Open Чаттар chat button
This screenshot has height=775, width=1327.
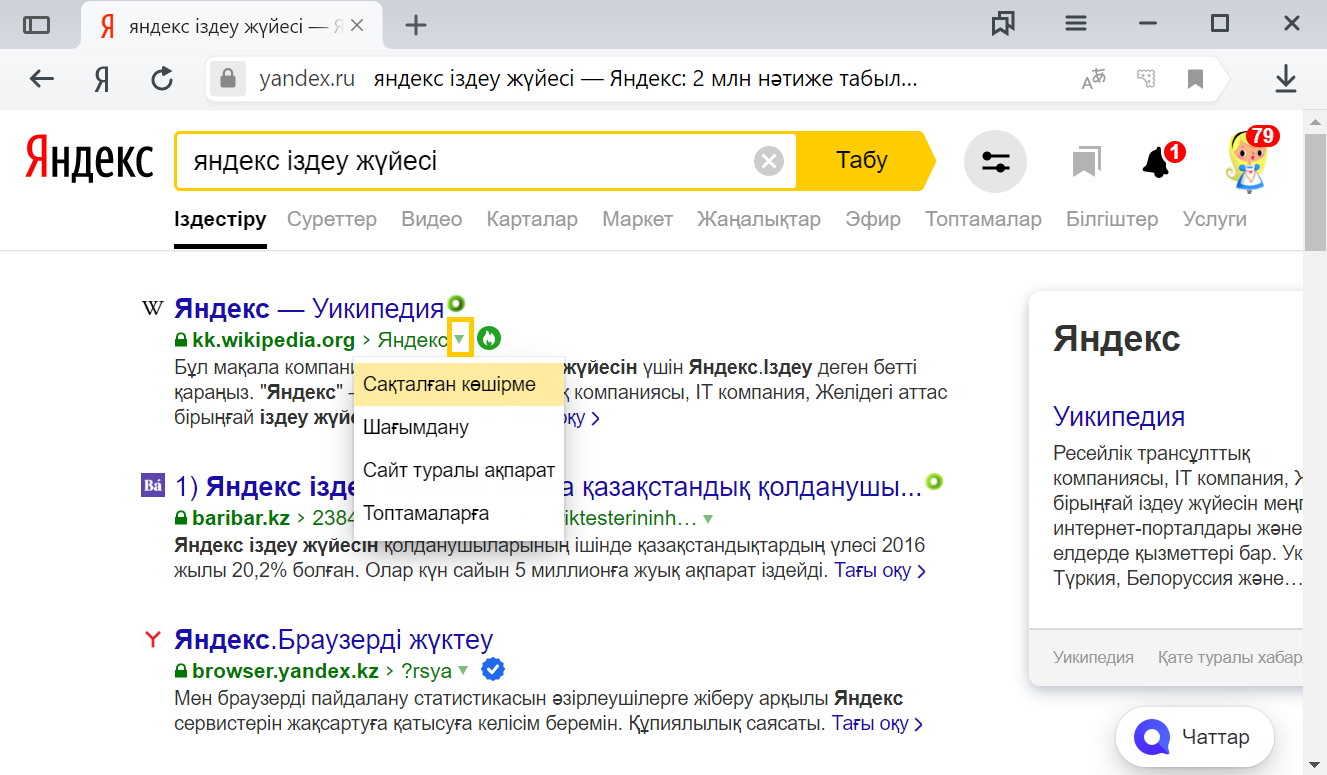[x=1195, y=738]
